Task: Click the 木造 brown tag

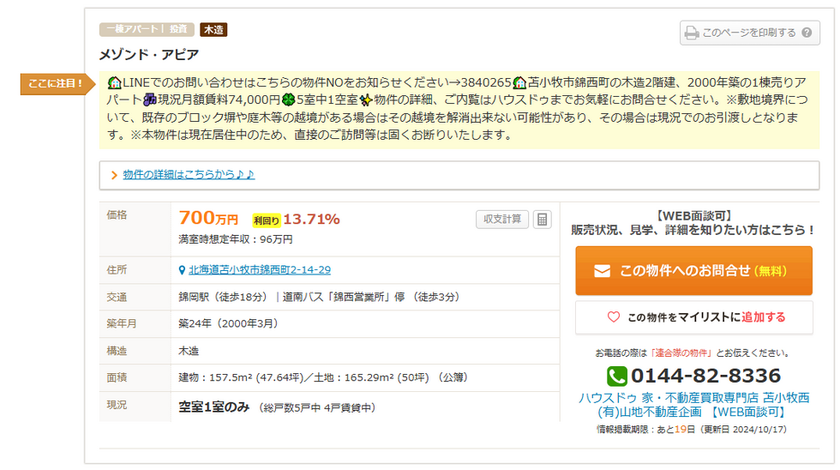Action: [214, 30]
